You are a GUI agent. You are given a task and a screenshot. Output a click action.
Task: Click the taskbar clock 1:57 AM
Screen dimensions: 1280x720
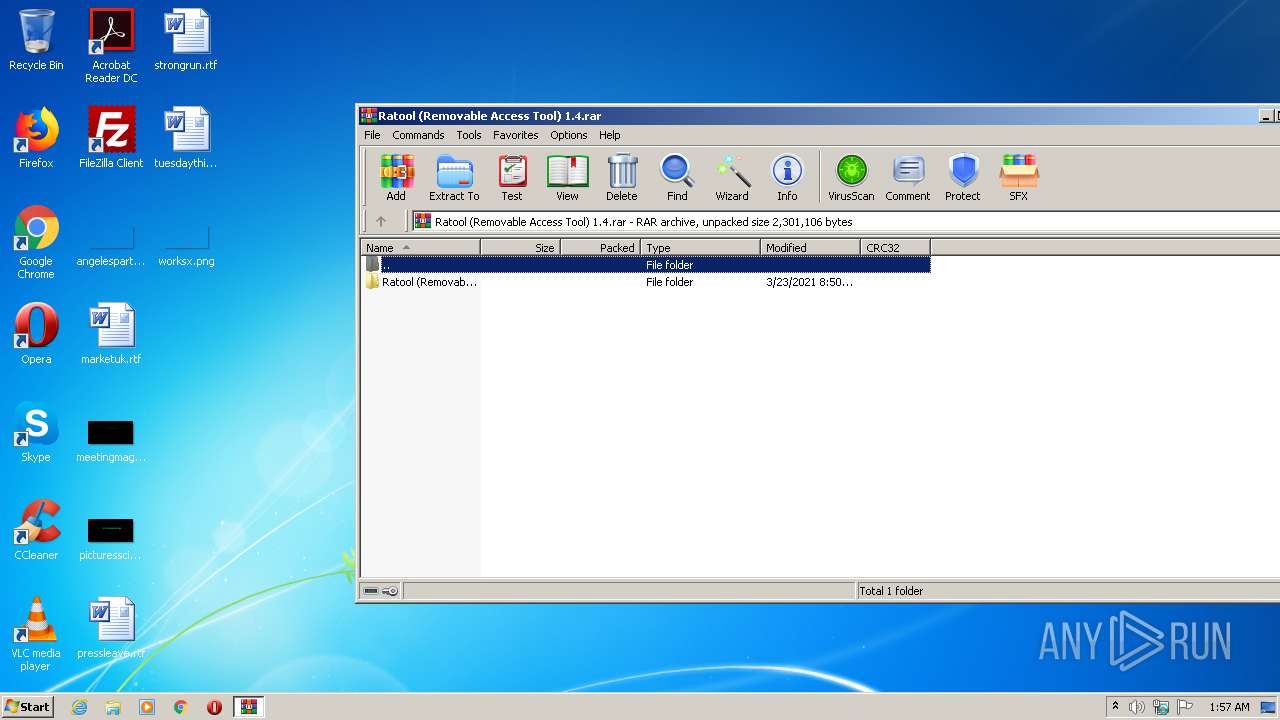1229,707
